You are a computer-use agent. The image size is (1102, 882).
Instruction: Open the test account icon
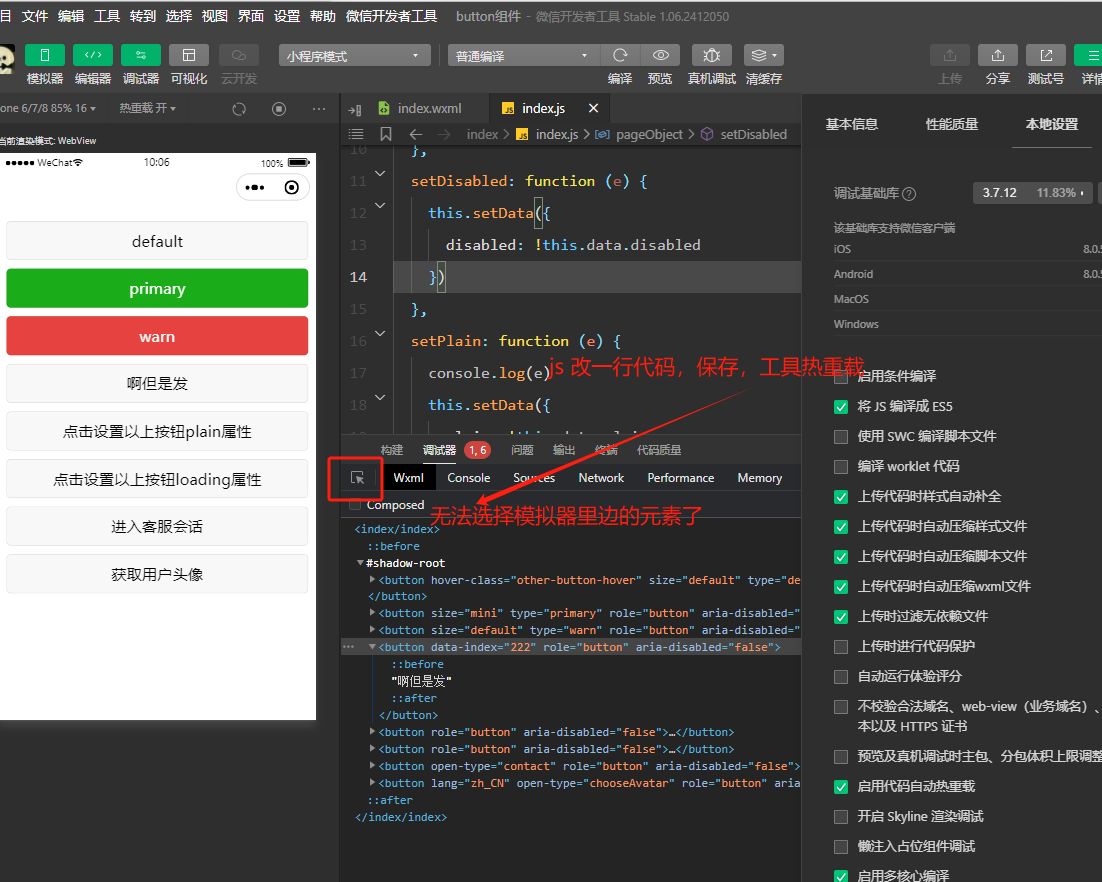1046,55
